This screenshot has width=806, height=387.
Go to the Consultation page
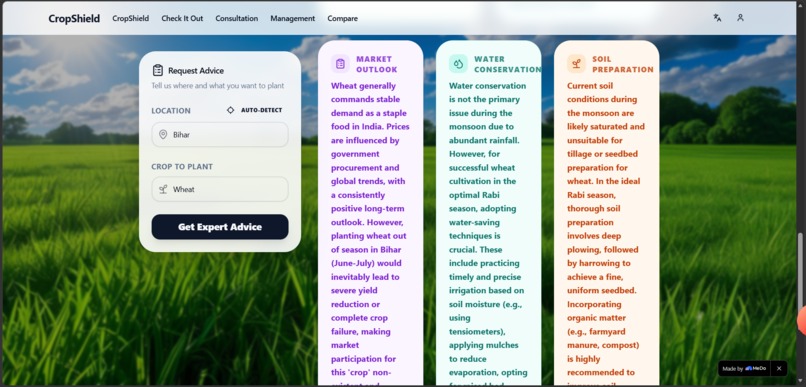tap(236, 19)
